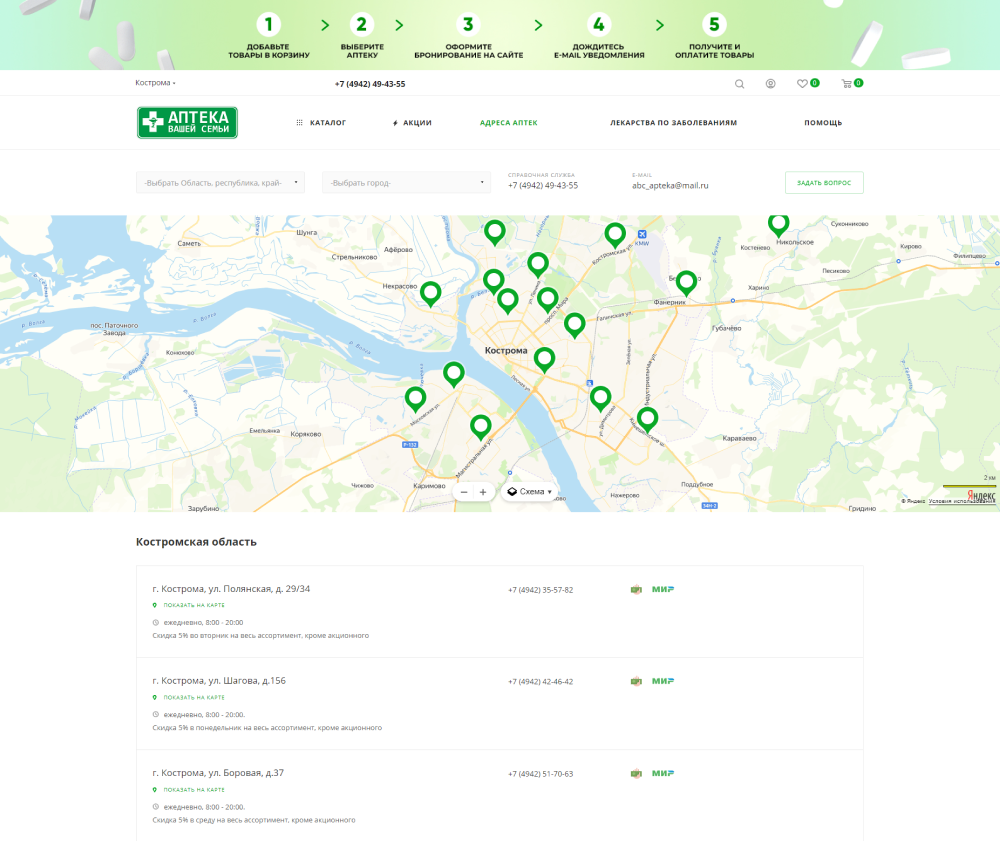The image size is (1000, 841).
Task: Open the Каталог menu
Action: (322, 123)
